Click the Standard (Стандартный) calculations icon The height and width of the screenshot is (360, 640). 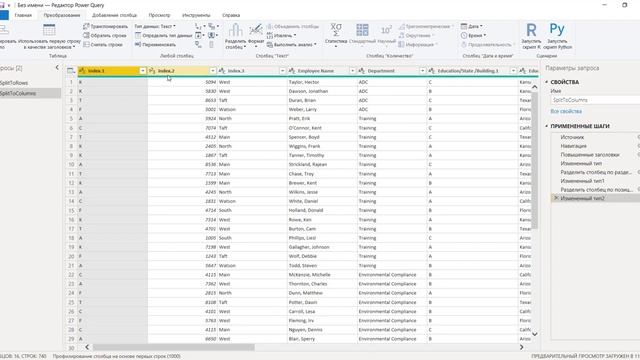coord(362,30)
